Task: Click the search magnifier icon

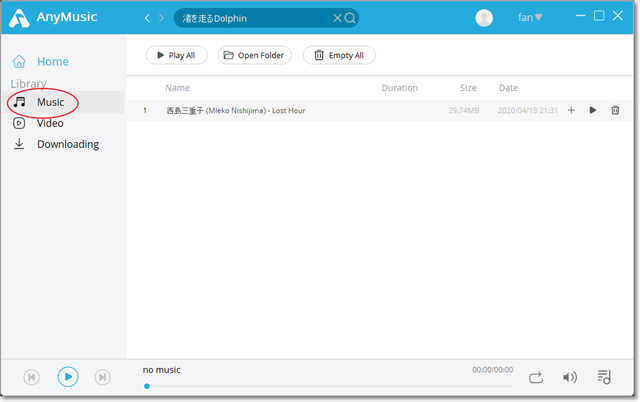Action: coord(350,18)
